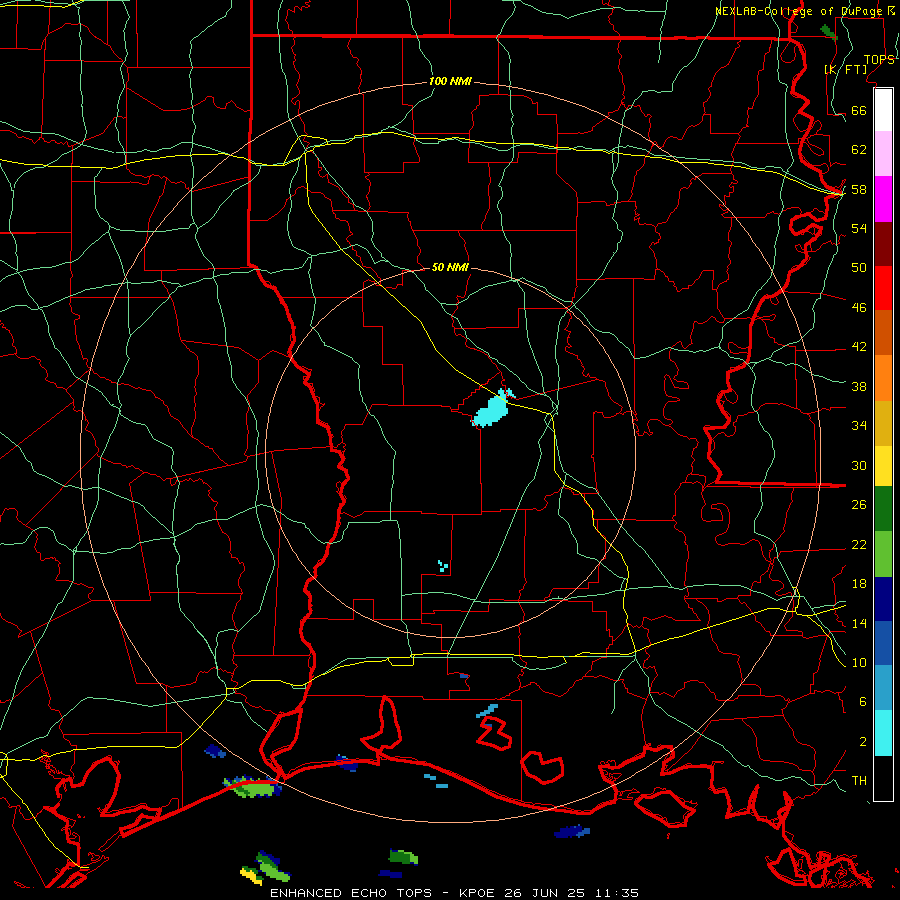
Task: Click the navy blue legend swatch
Action: pyautogui.click(x=883, y=599)
